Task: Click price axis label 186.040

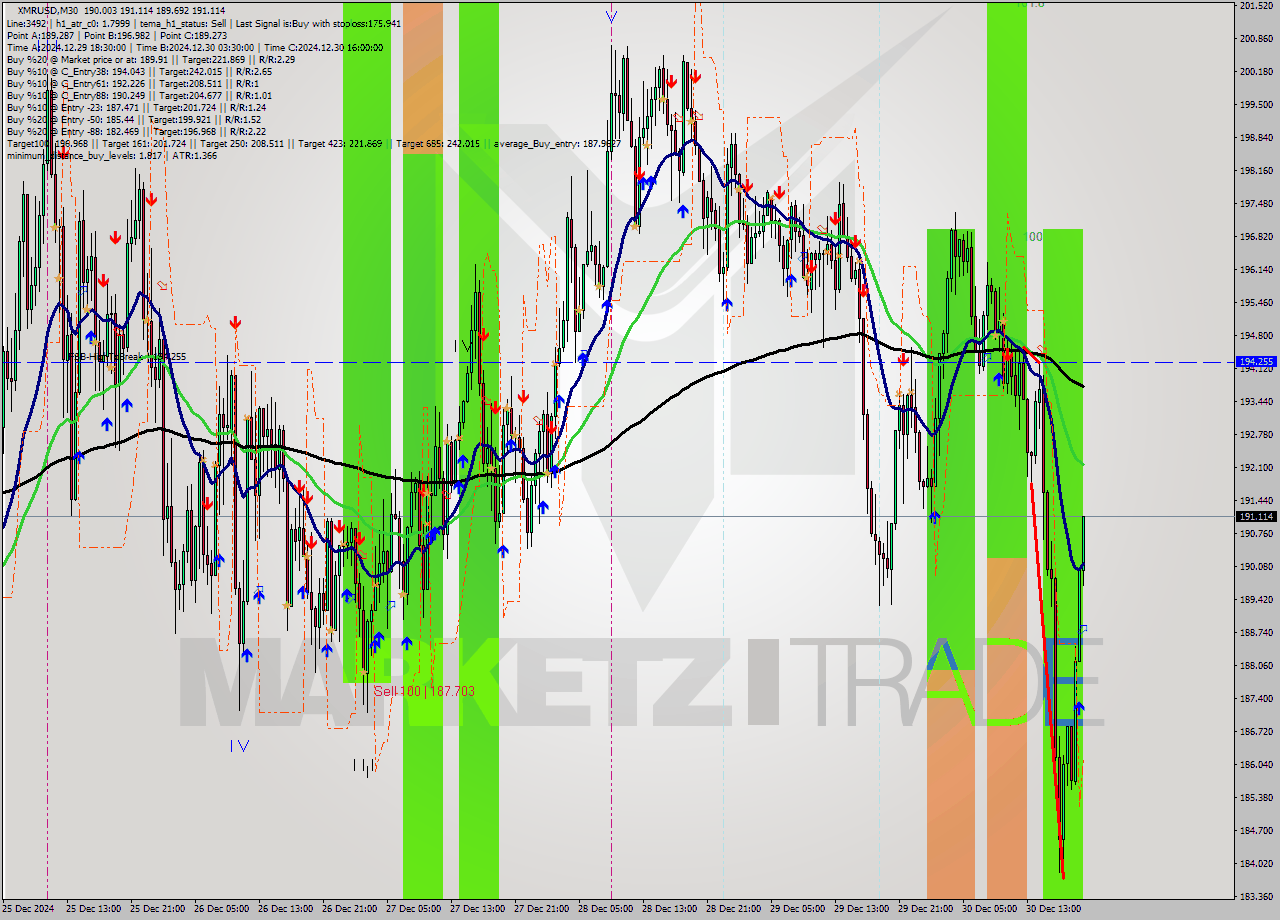Action: click(1255, 765)
